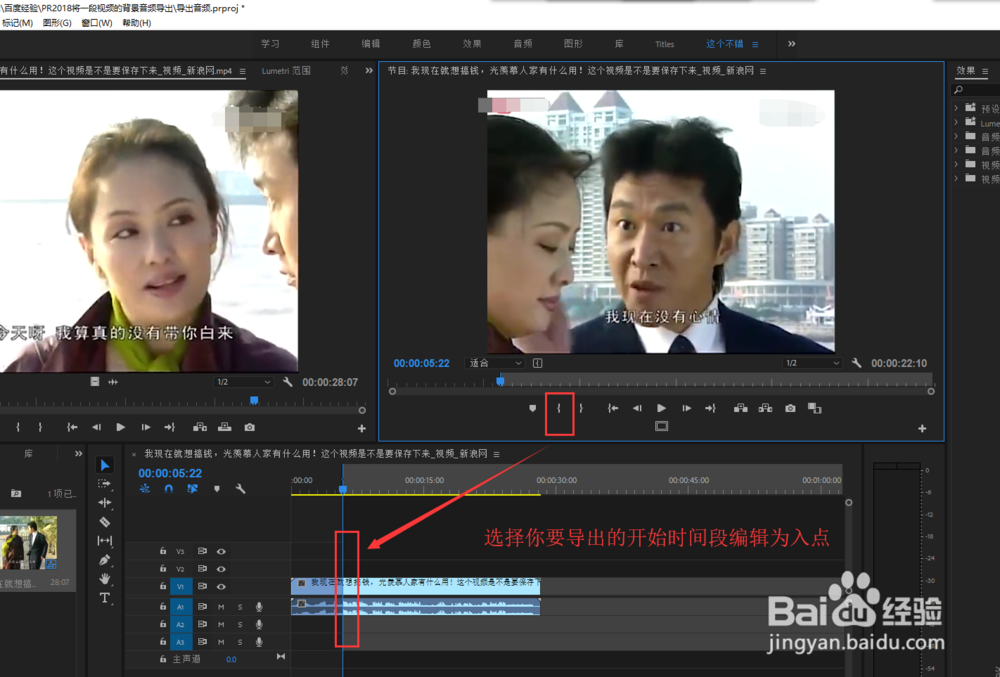Image resolution: width=1000 pixels, height=677 pixels.
Task: Hide track V2 with eye icon
Action: pyautogui.click(x=221, y=569)
